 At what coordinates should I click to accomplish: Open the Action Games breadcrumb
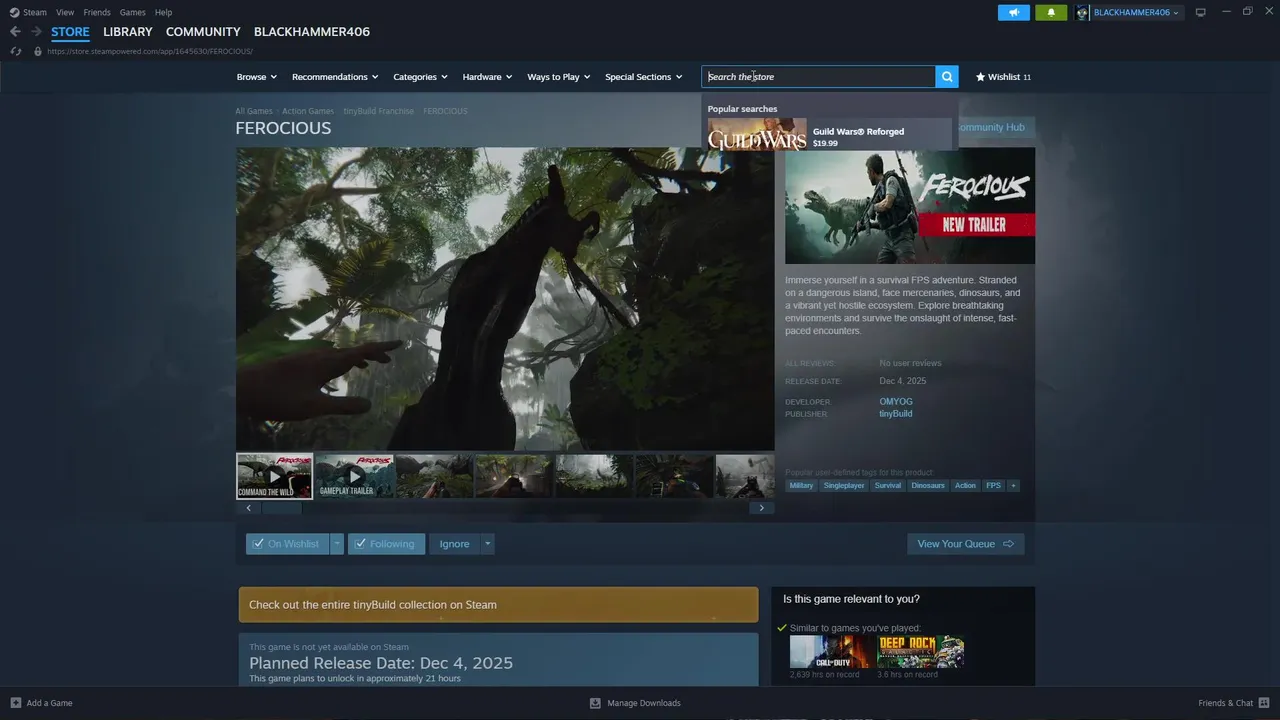pos(308,111)
